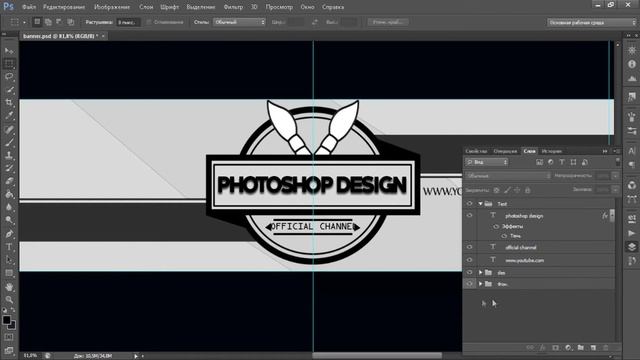Image resolution: width=640 pixels, height=360 pixels.
Task: Click Actions play icon in right dock
Action: coord(632,233)
